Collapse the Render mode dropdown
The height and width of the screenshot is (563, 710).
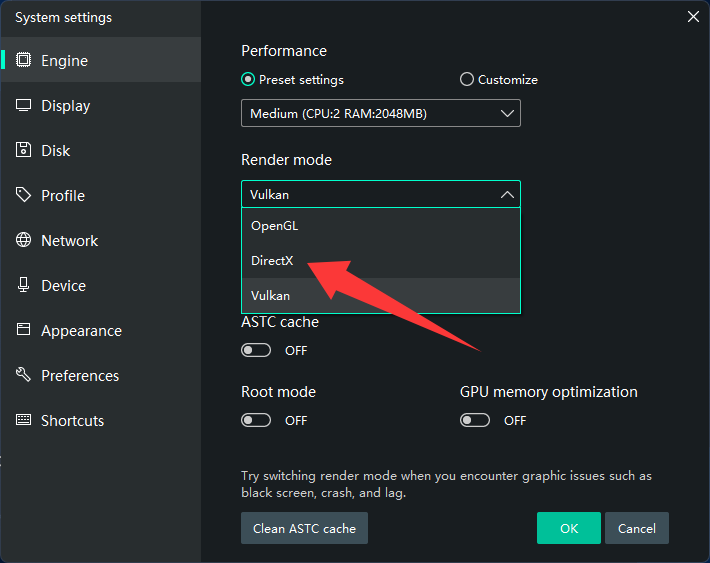pyautogui.click(x=380, y=195)
